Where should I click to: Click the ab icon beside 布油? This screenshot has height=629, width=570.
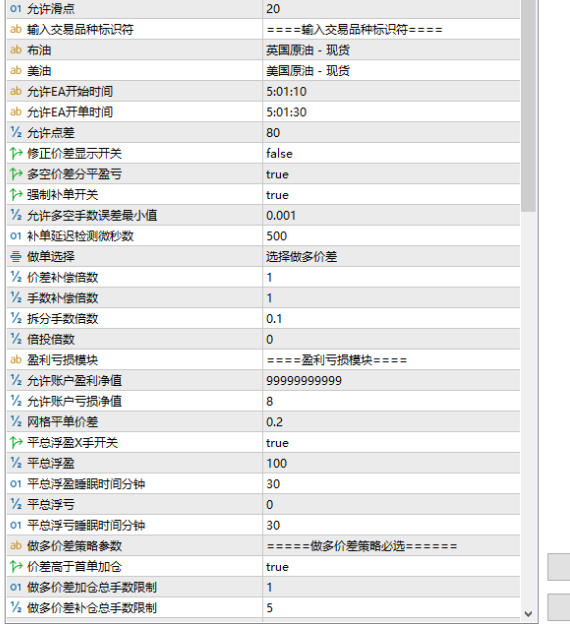click(x=16, y=50)
